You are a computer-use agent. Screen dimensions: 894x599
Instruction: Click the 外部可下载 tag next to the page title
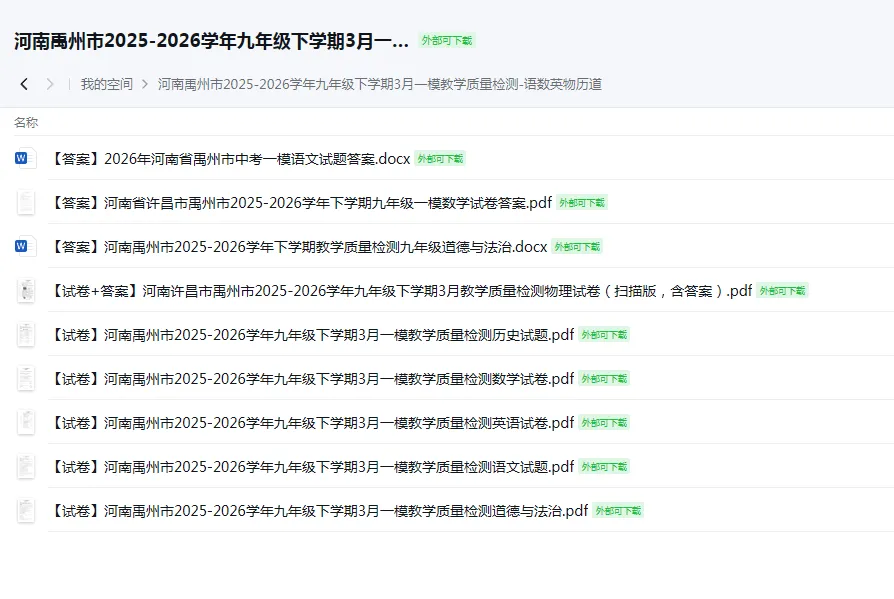pos(449,41)
